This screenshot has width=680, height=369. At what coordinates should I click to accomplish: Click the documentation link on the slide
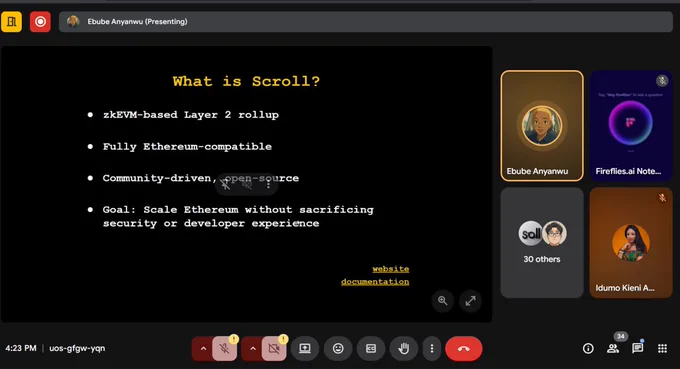click(x=375, y=282)
